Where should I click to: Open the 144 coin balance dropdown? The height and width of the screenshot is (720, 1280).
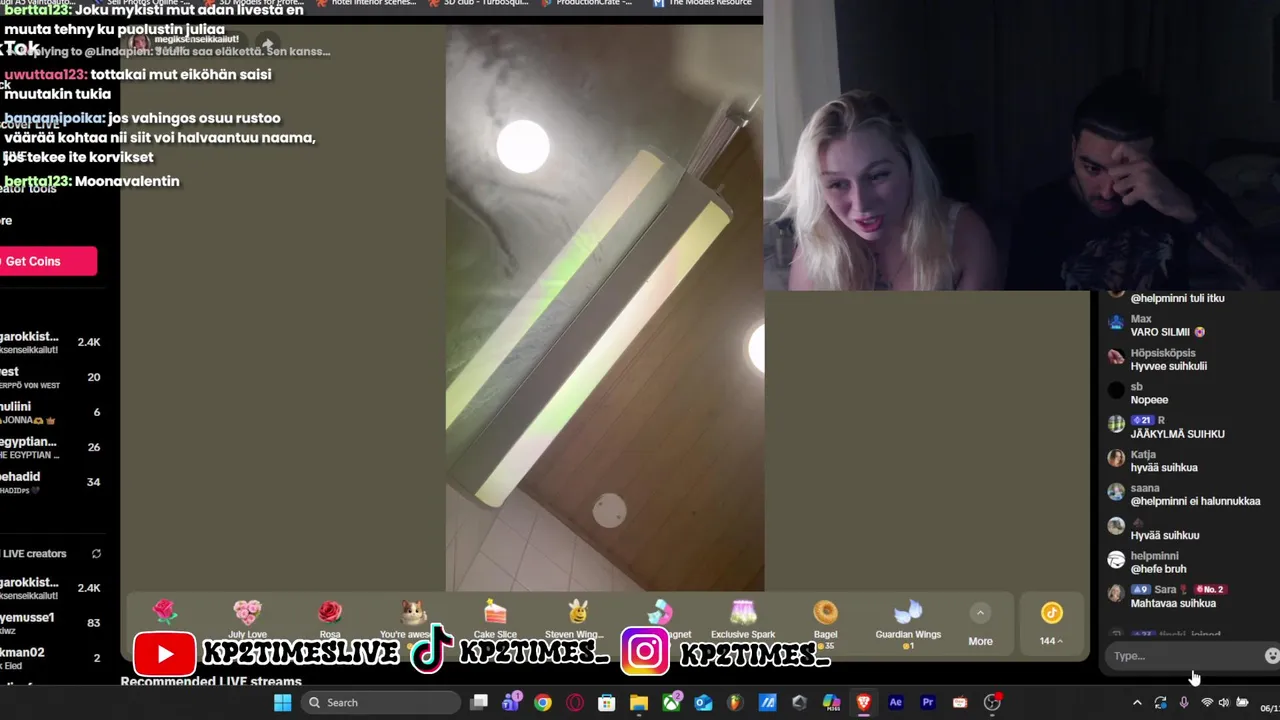coord(1051,625)
